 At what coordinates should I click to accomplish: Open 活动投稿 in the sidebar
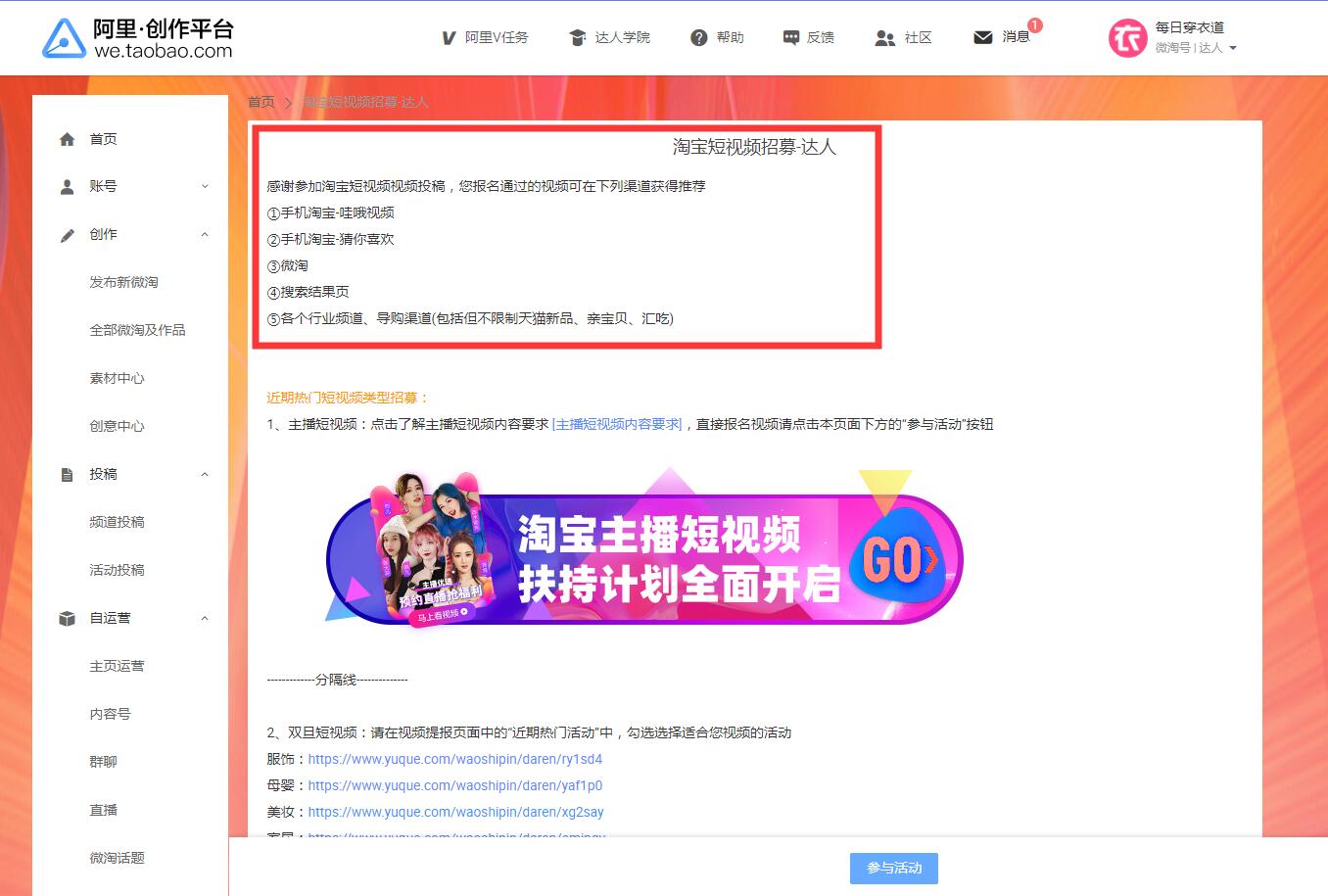pyautogui.click(x=117, y=570)
